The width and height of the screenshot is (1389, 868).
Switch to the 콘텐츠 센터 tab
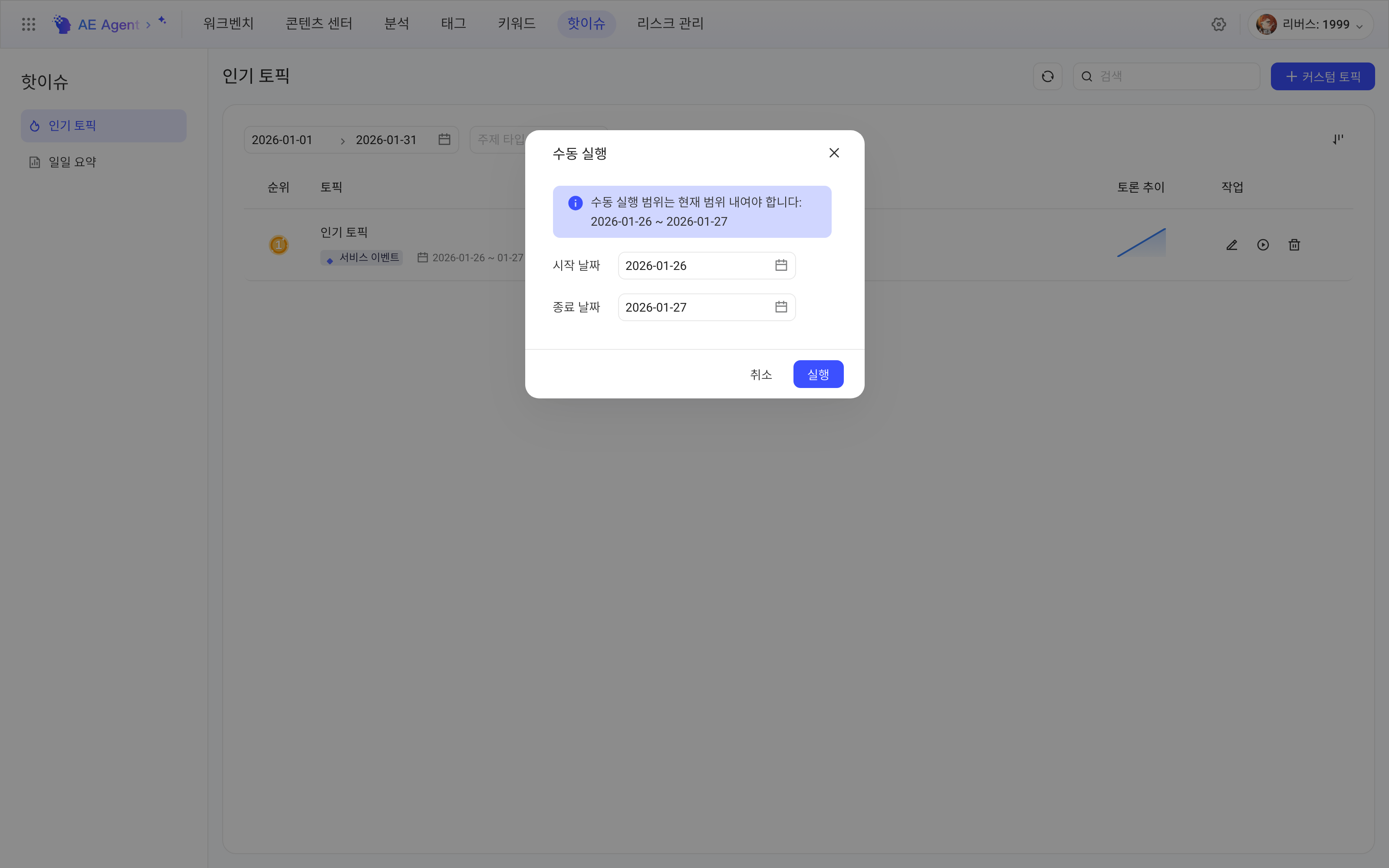point(319,23)
